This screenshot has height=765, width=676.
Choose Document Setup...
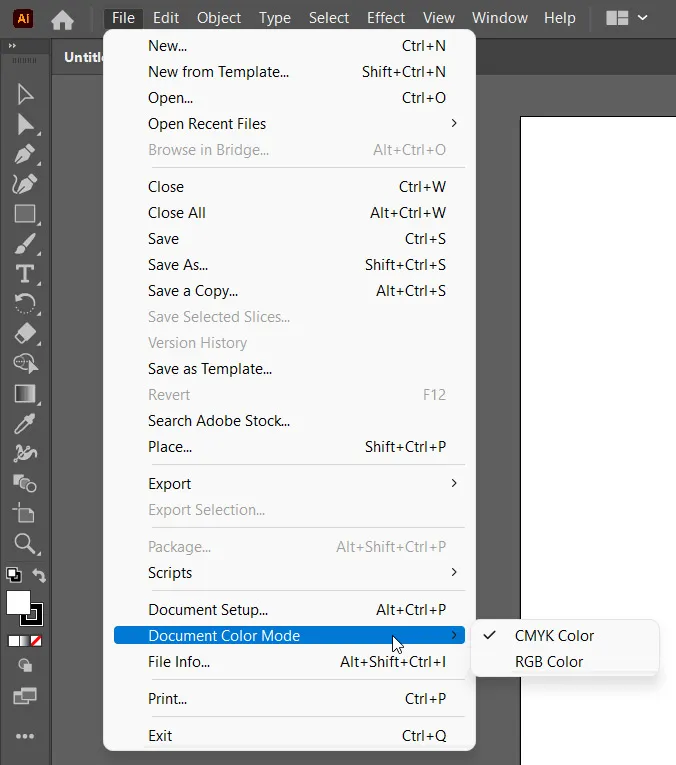[289, 610]
